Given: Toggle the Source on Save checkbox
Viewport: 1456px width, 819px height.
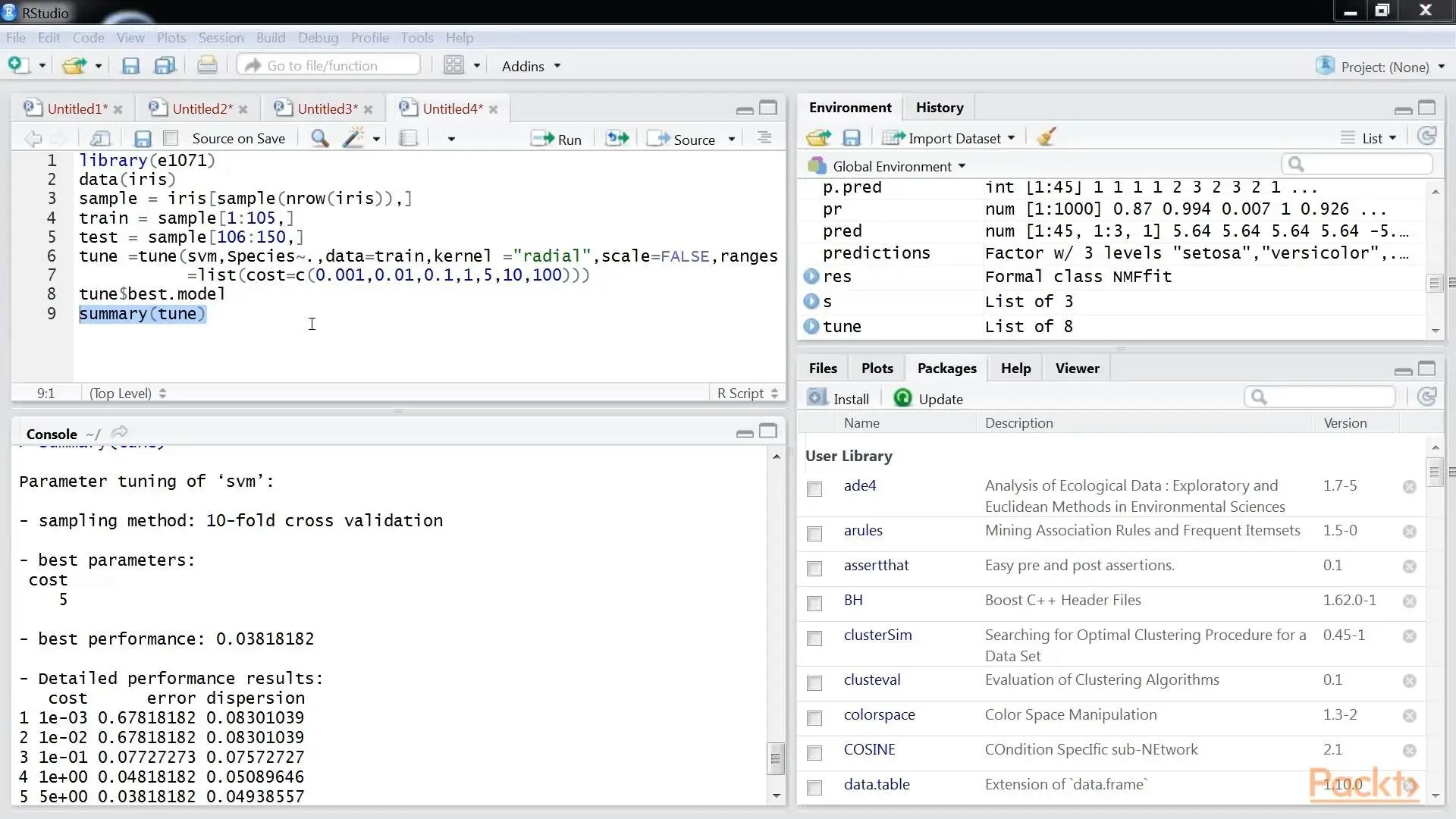Looking at the screenshot, I should [171, 138].
